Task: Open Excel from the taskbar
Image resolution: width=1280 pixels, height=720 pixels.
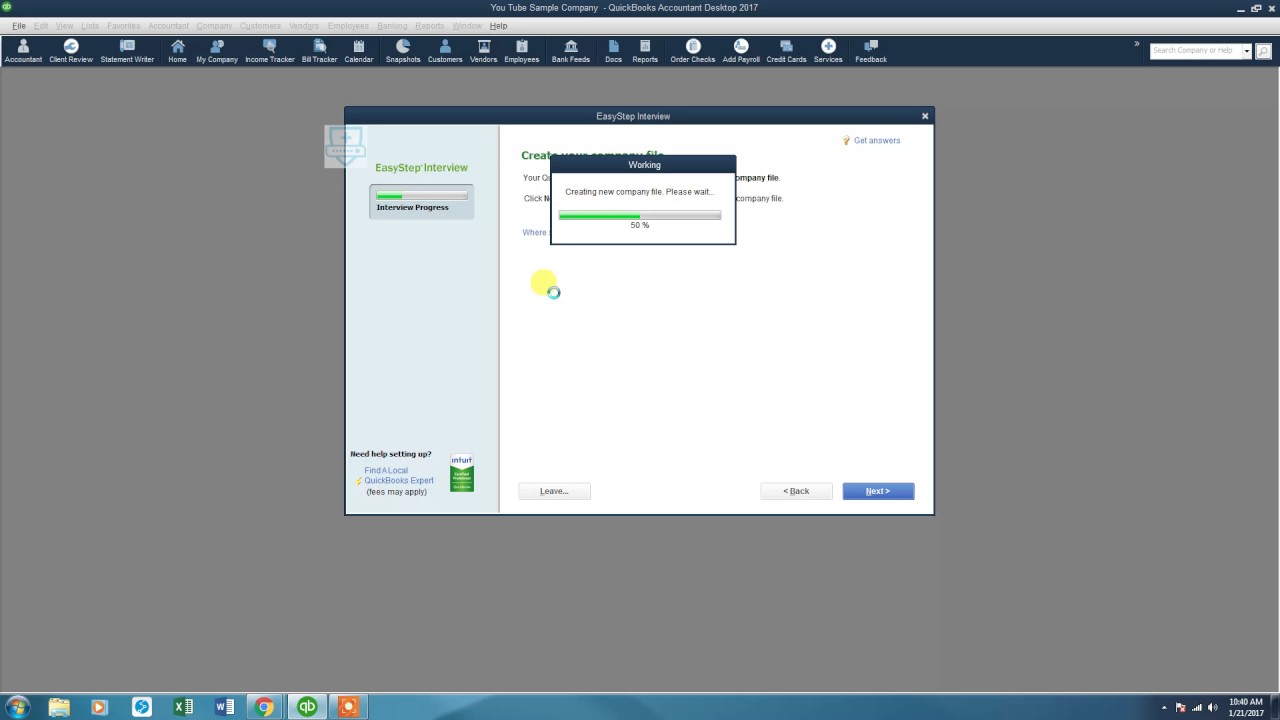Action: coord(183,707)
